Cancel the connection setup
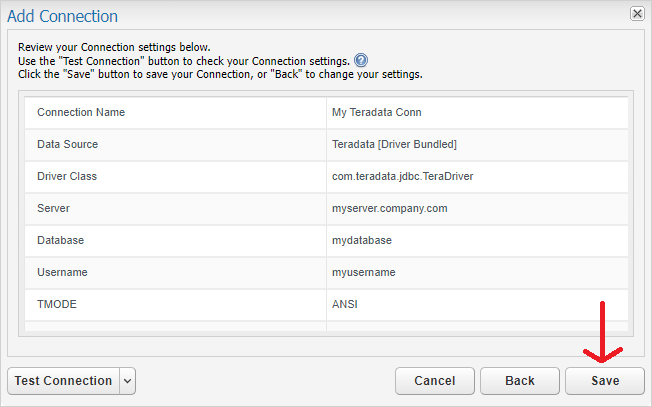Viewport: 652px width, 407px height. 435,381
